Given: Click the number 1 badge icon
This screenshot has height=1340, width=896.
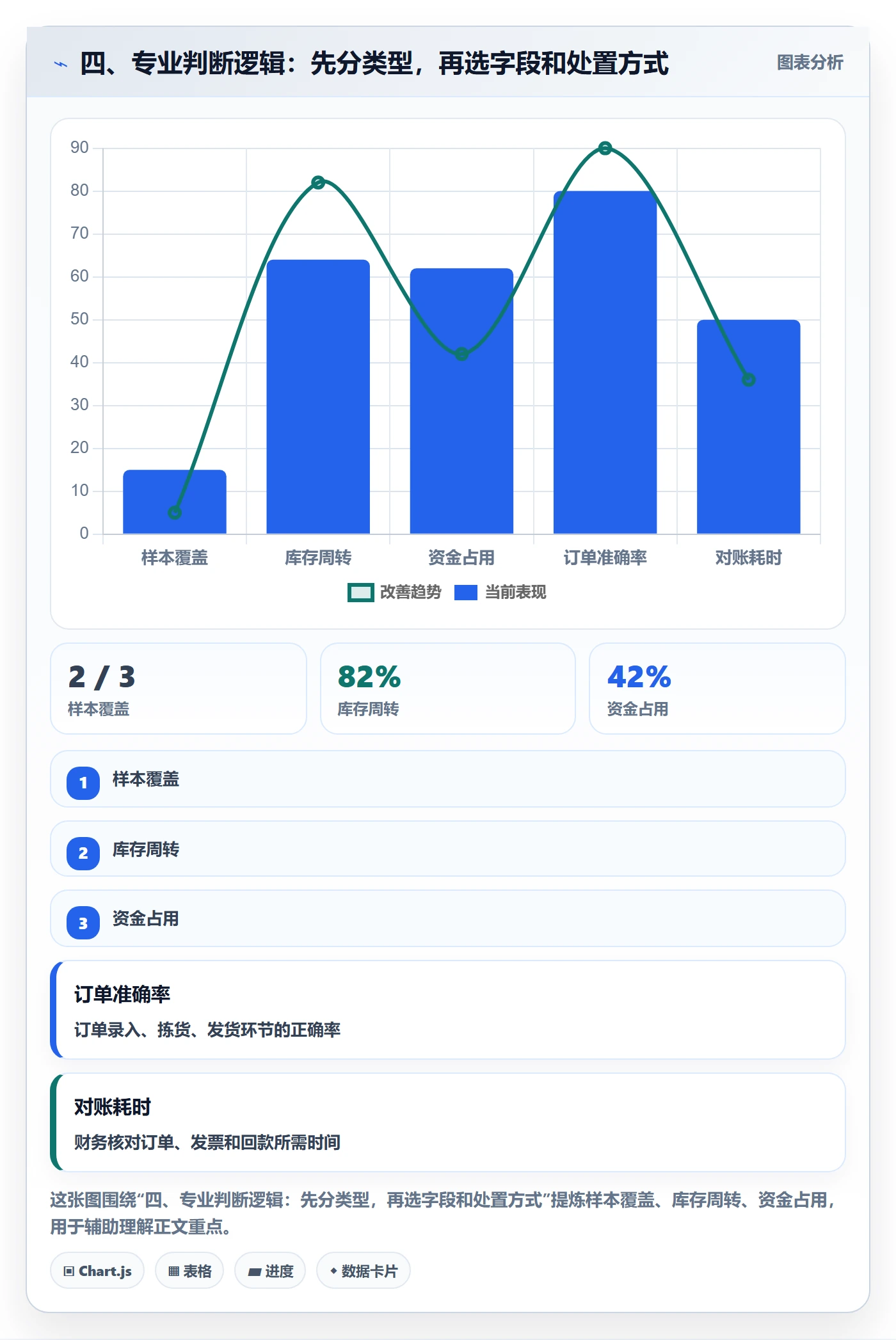Looking at the screenshot, I should [x=83, y=783].
